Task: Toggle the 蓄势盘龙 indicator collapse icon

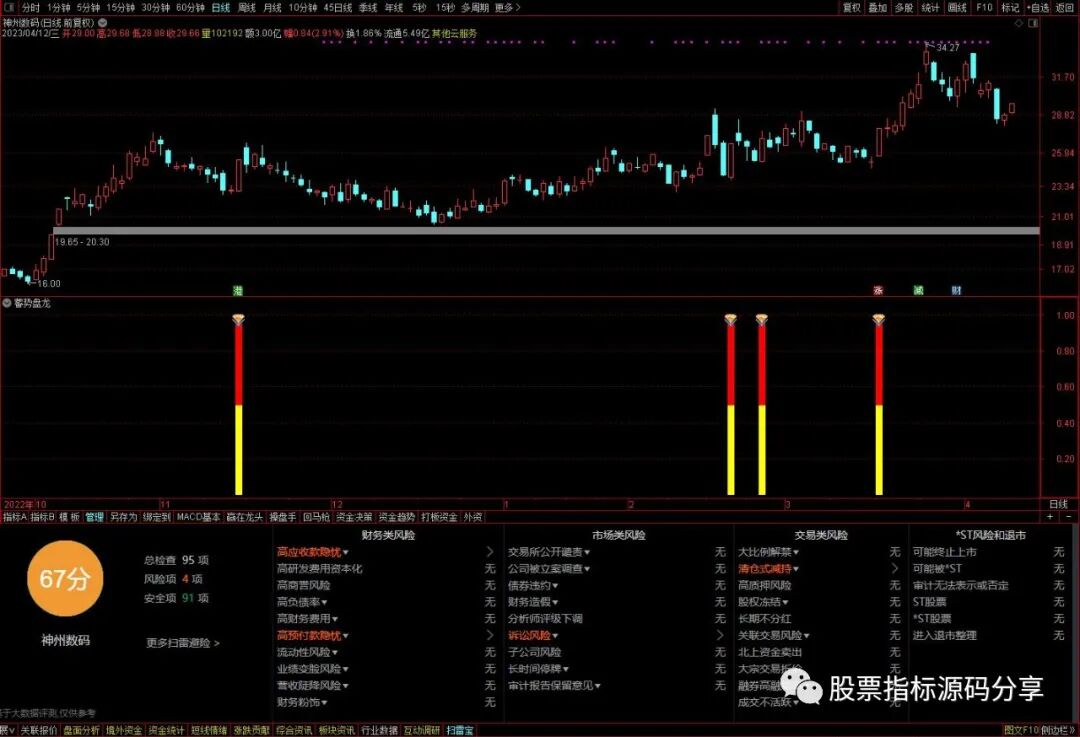Action: point(7,303)
